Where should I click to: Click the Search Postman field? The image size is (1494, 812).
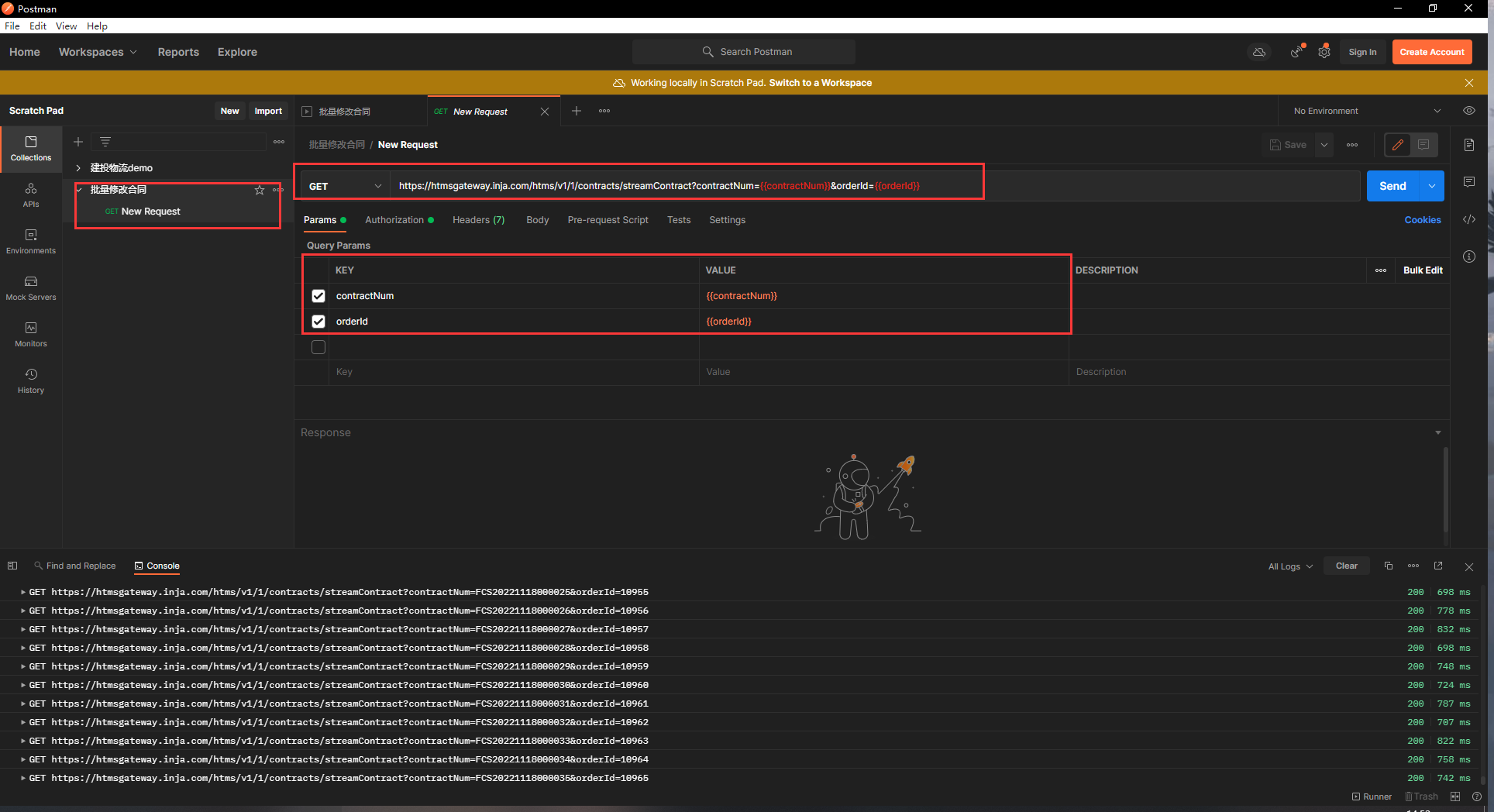[744, 52]
